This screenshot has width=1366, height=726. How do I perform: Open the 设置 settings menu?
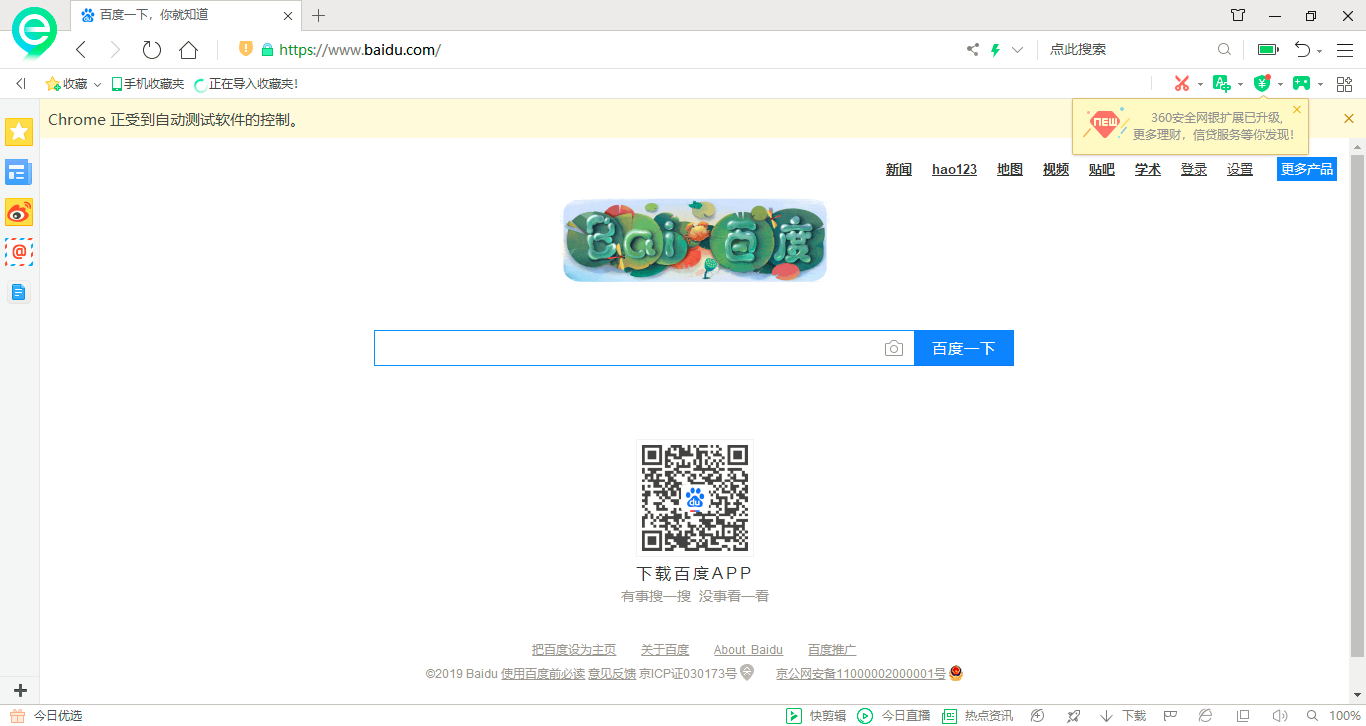pyautogui.click(x=1240, y=169)
